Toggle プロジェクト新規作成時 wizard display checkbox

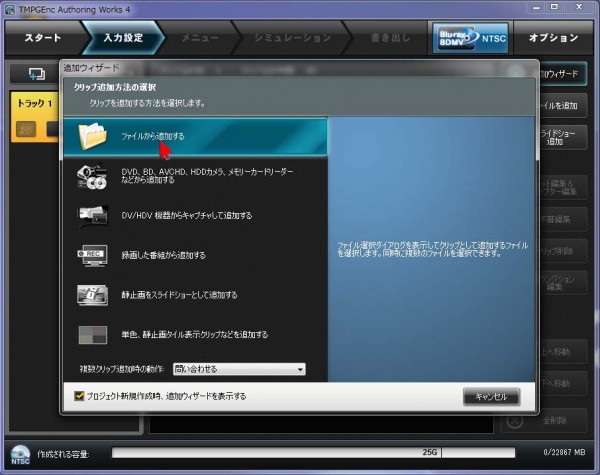point(79,396)
